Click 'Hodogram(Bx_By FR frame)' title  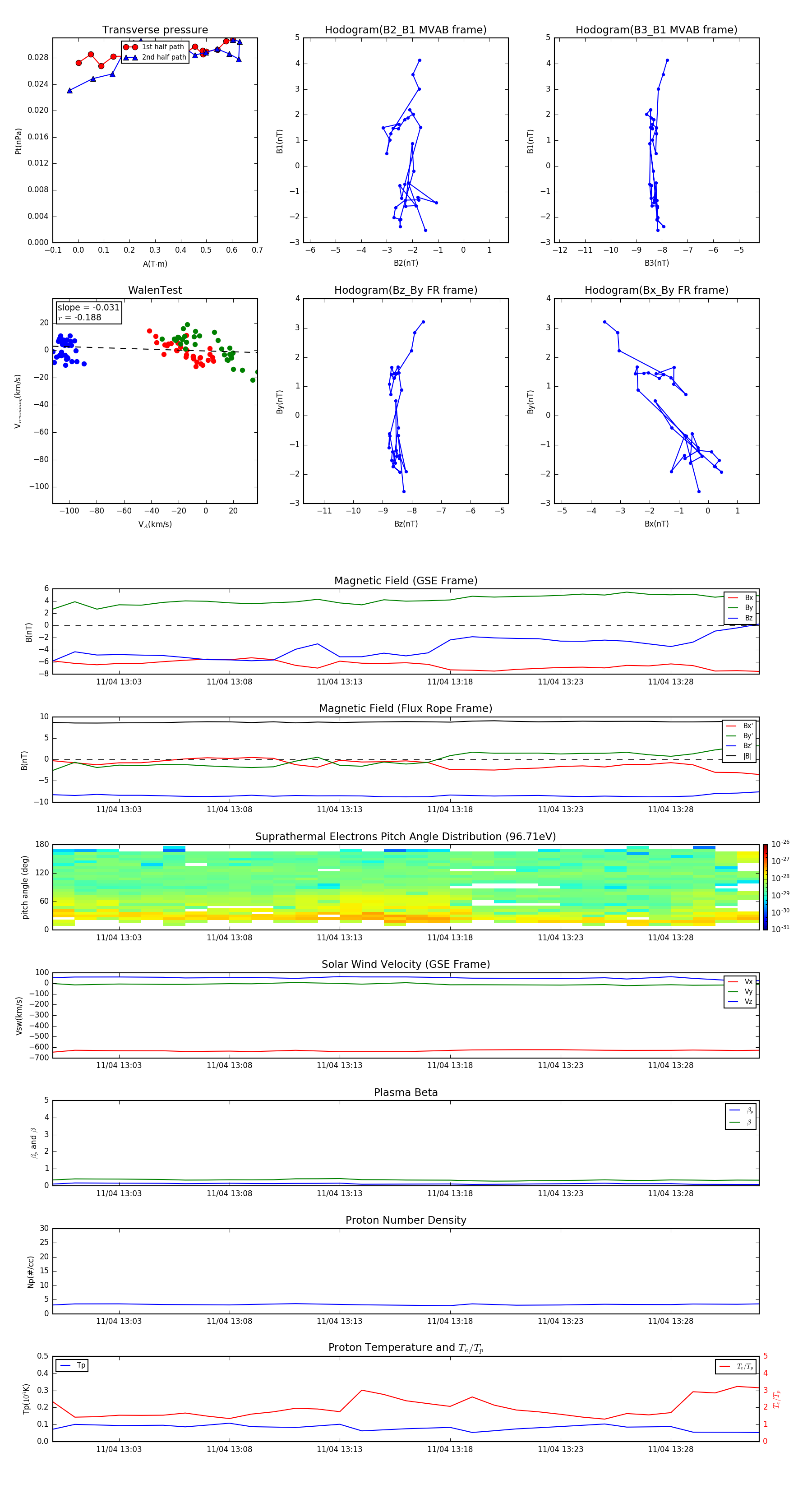click(x=656, y=290)
